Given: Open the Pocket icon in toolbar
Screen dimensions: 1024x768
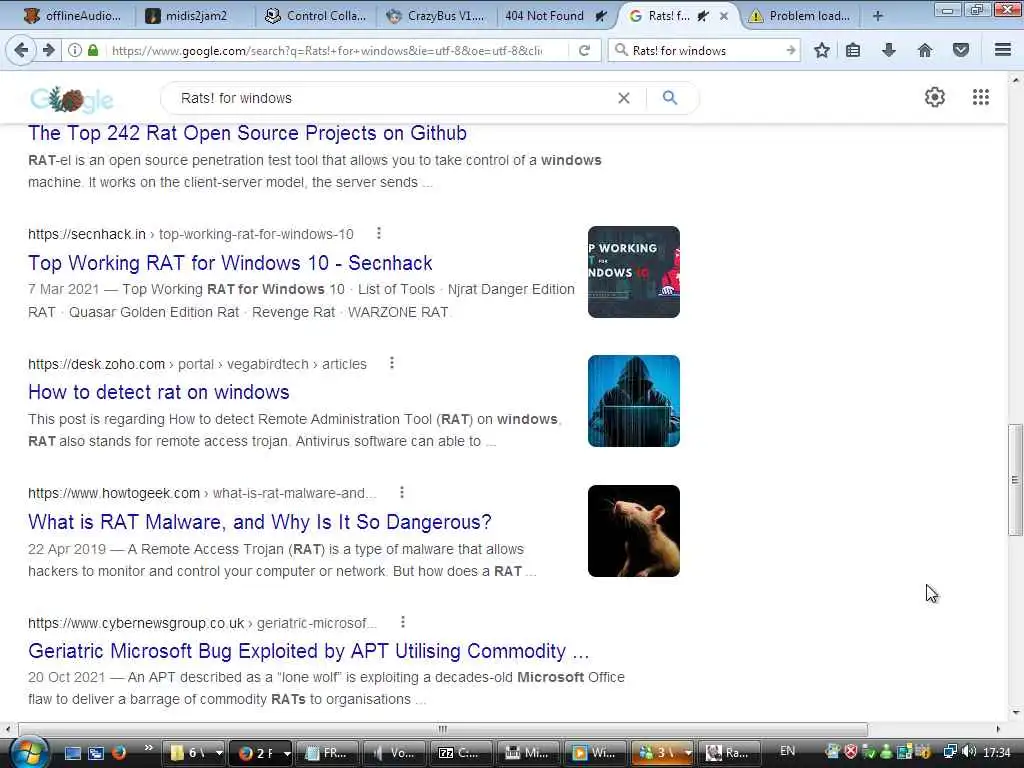Looking at the screenshot, I should (961, 50).
